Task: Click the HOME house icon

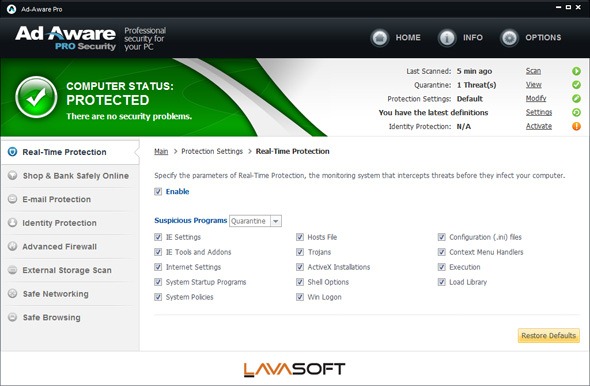Action: [x=380, y=38]
